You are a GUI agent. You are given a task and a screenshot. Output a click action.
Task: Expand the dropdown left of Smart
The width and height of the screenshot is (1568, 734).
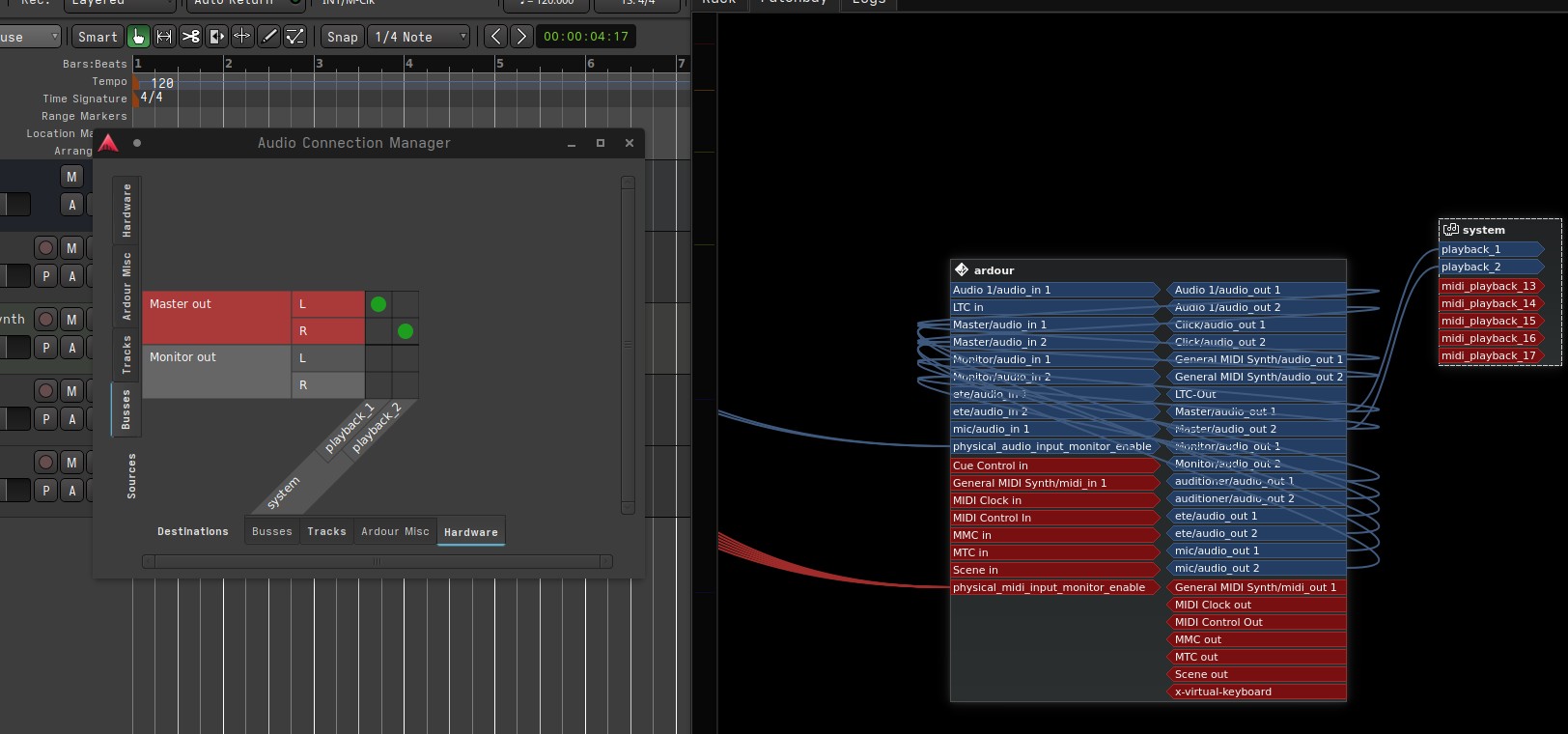pyautogui.click(x=29, y=37)
